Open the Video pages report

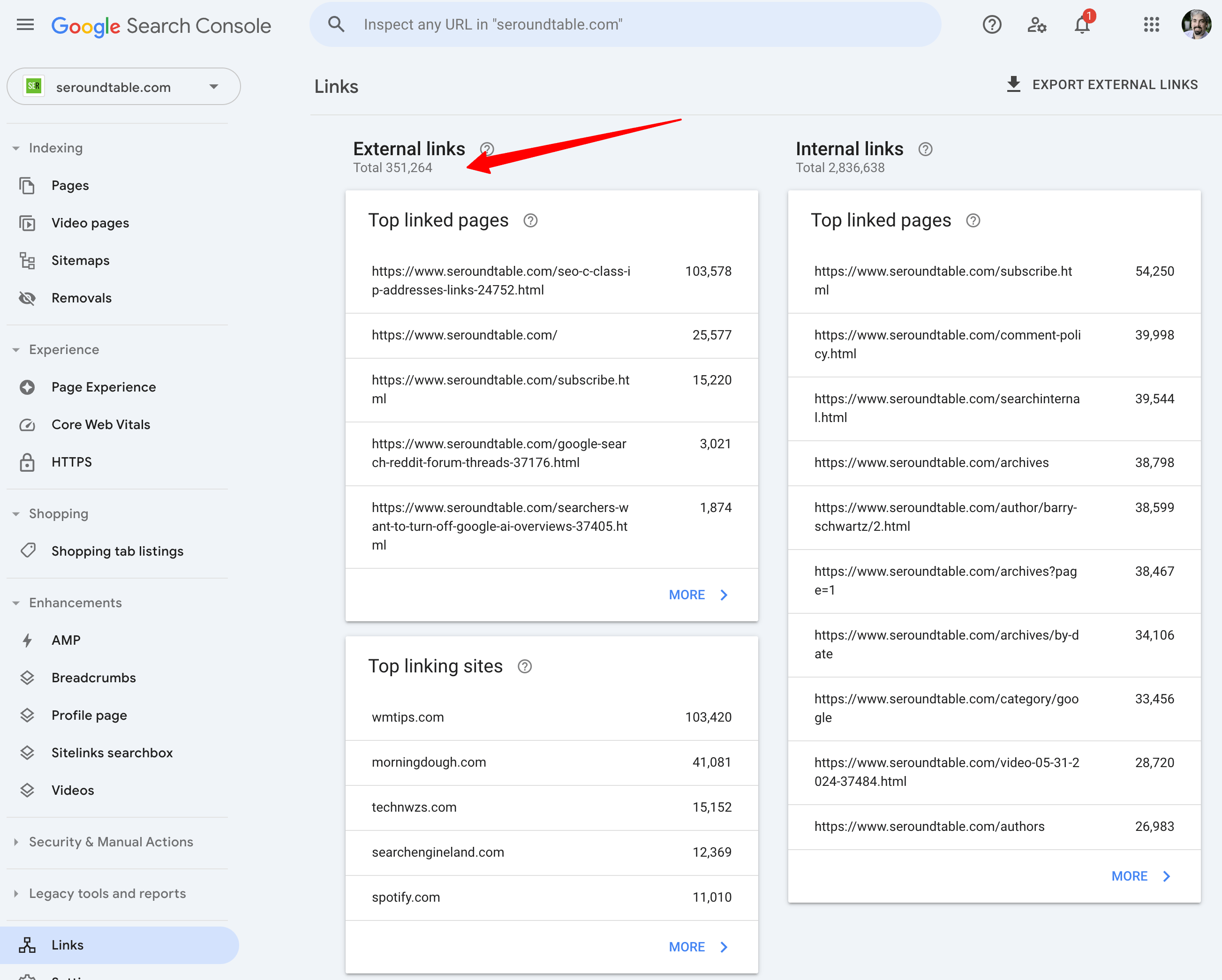tap(90, 223)
